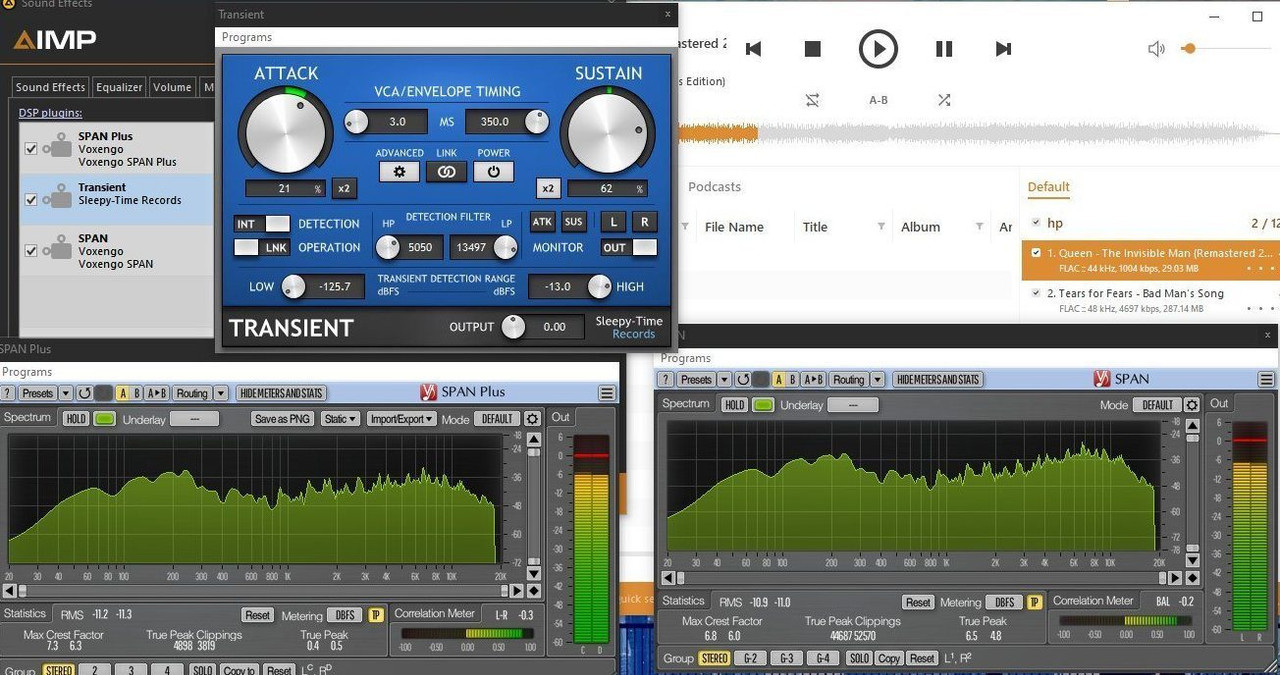This screenshot has height=675, width=1280.
Task: Stop playback in AIMP player
Action: [x=812, y=48]
